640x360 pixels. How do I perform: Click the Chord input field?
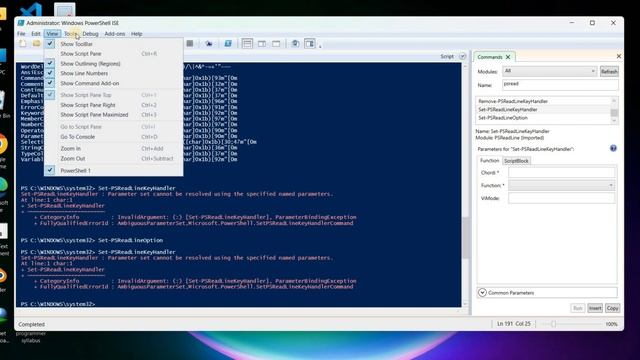coord(561,173)
